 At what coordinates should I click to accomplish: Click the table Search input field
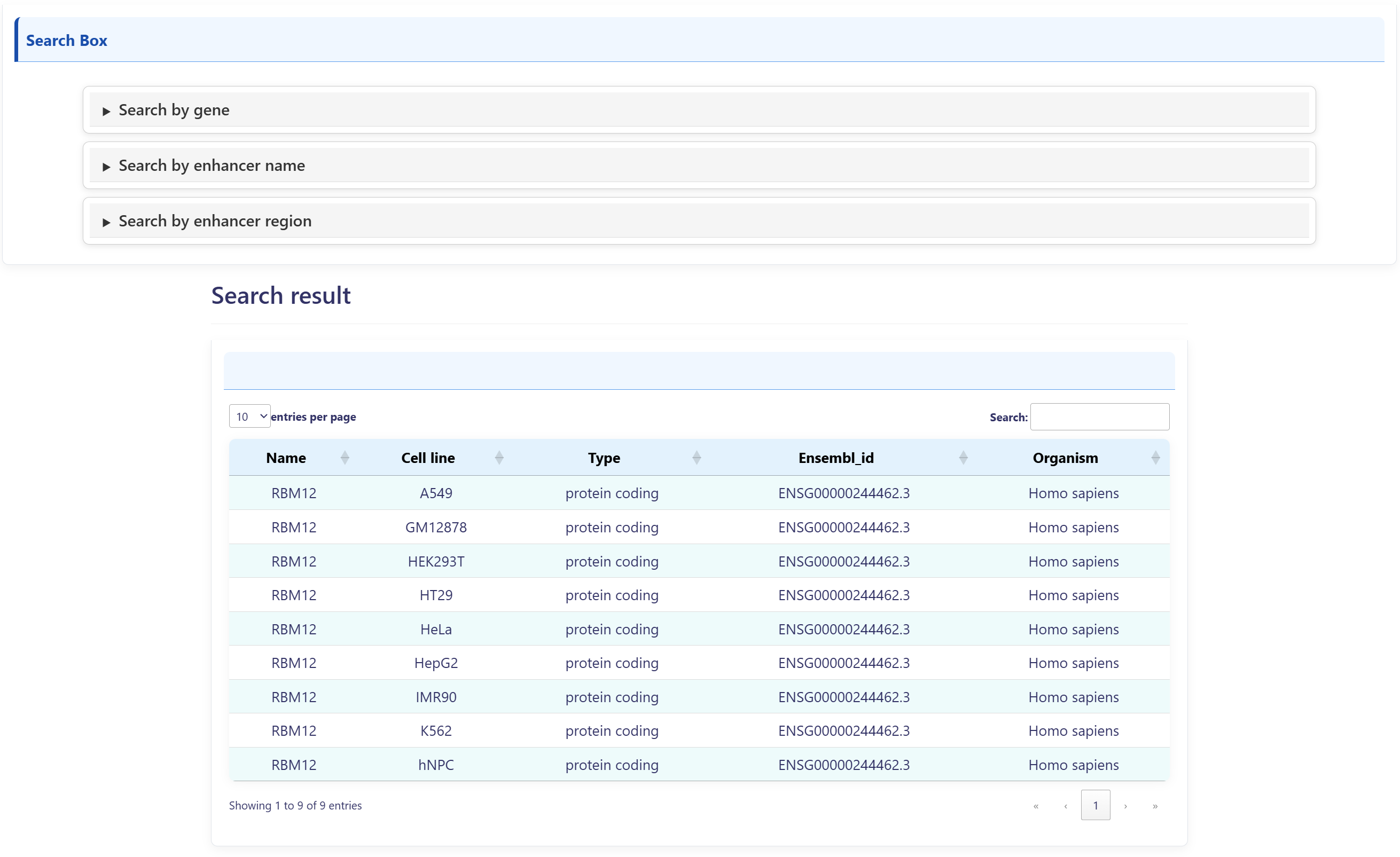(x=1099, y=417)
